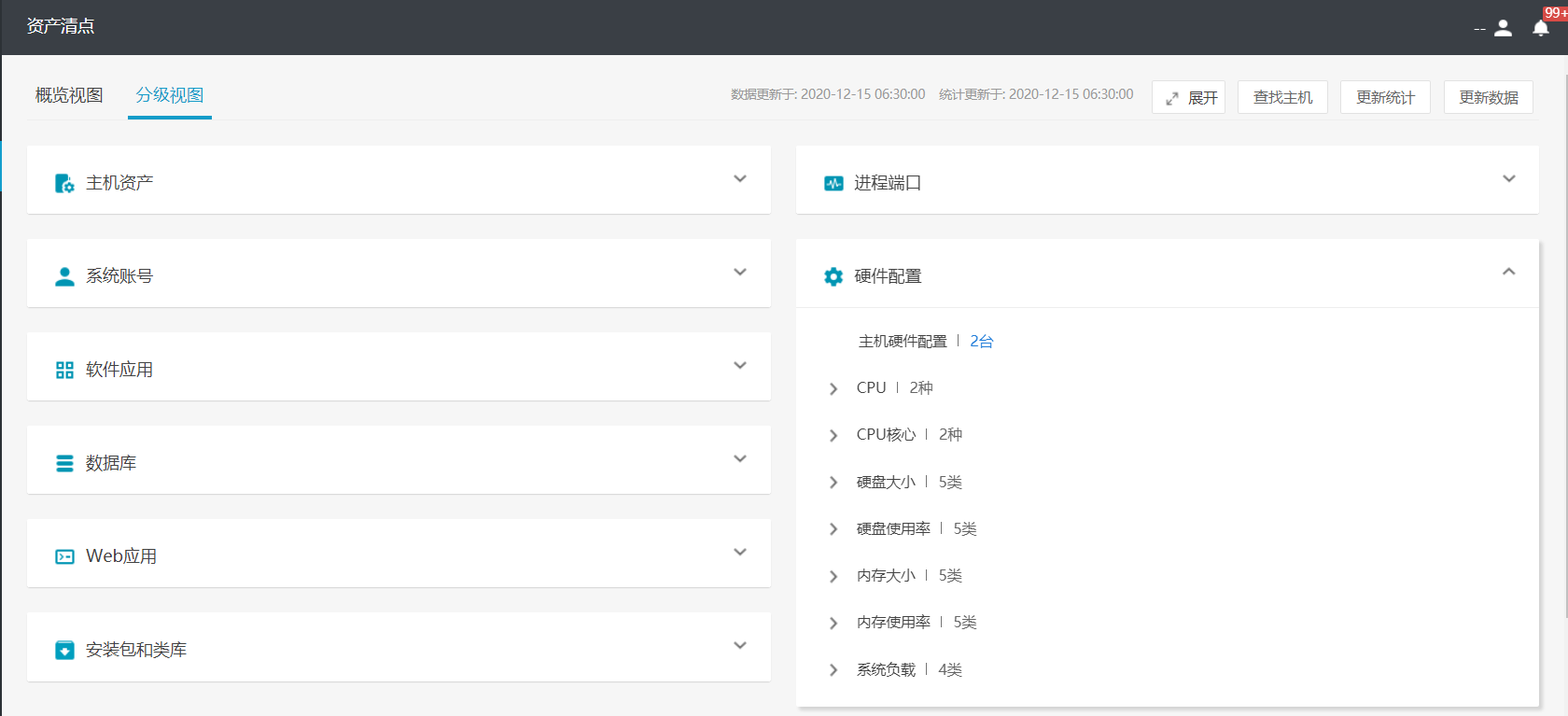Open the user profile icon
The width and height of the screenshot is (1568, 716).
pyautogui.click(x=1503, y=28)
